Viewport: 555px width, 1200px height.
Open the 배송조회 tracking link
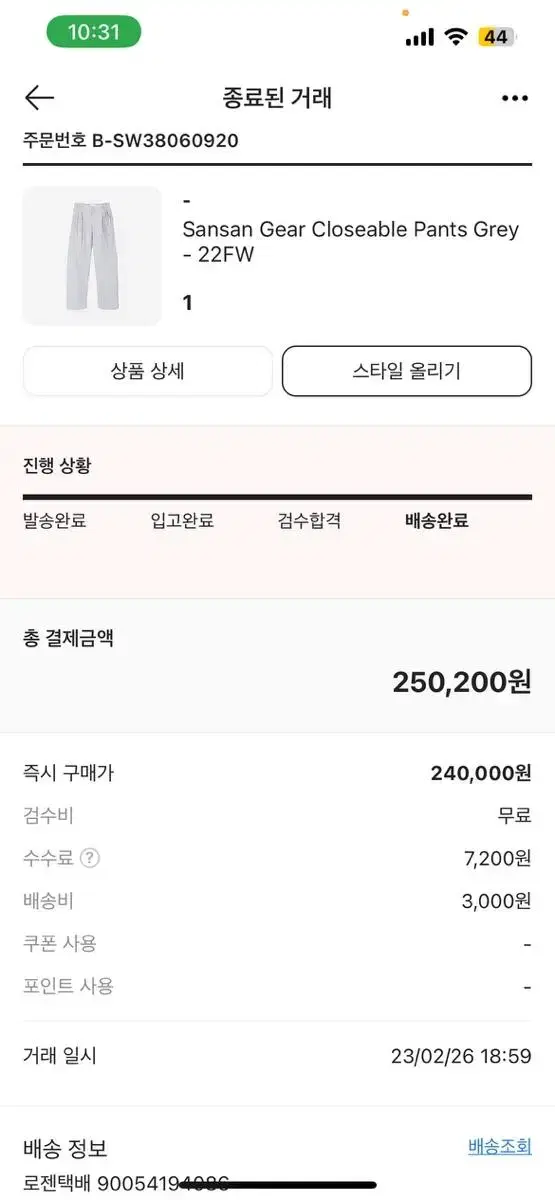[x=500, y=1147]
